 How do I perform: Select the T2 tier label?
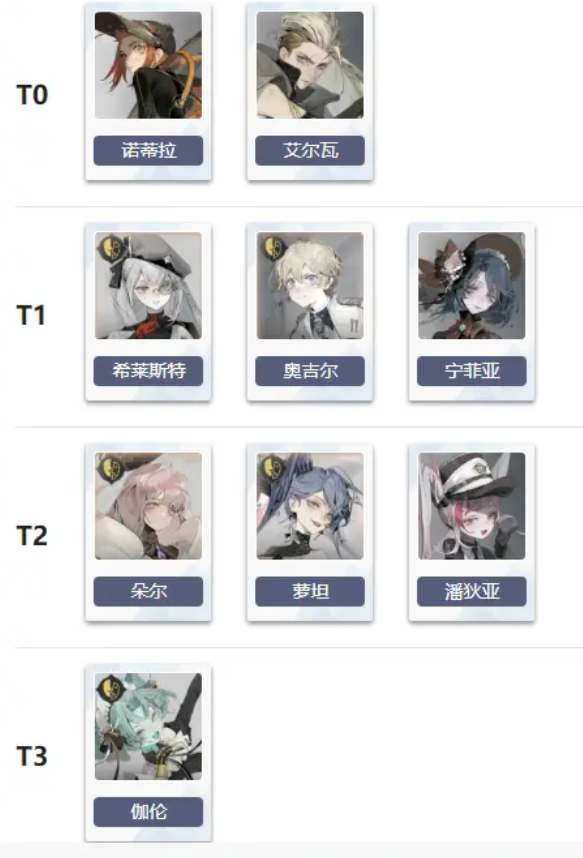pos(32,536)
